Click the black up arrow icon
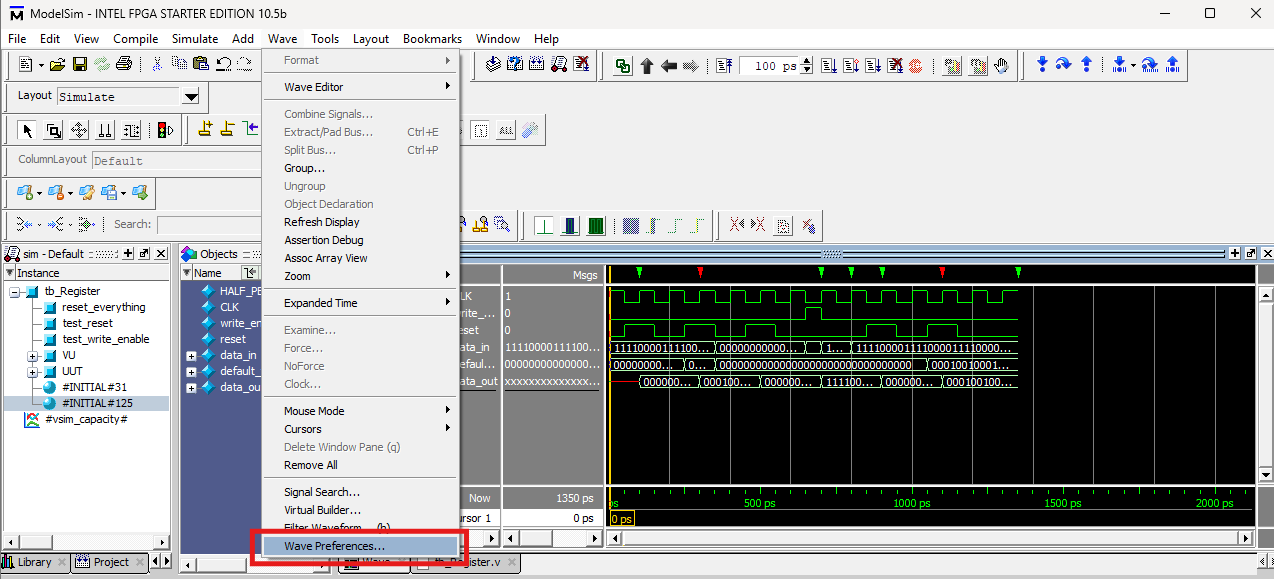 (647, 66)
